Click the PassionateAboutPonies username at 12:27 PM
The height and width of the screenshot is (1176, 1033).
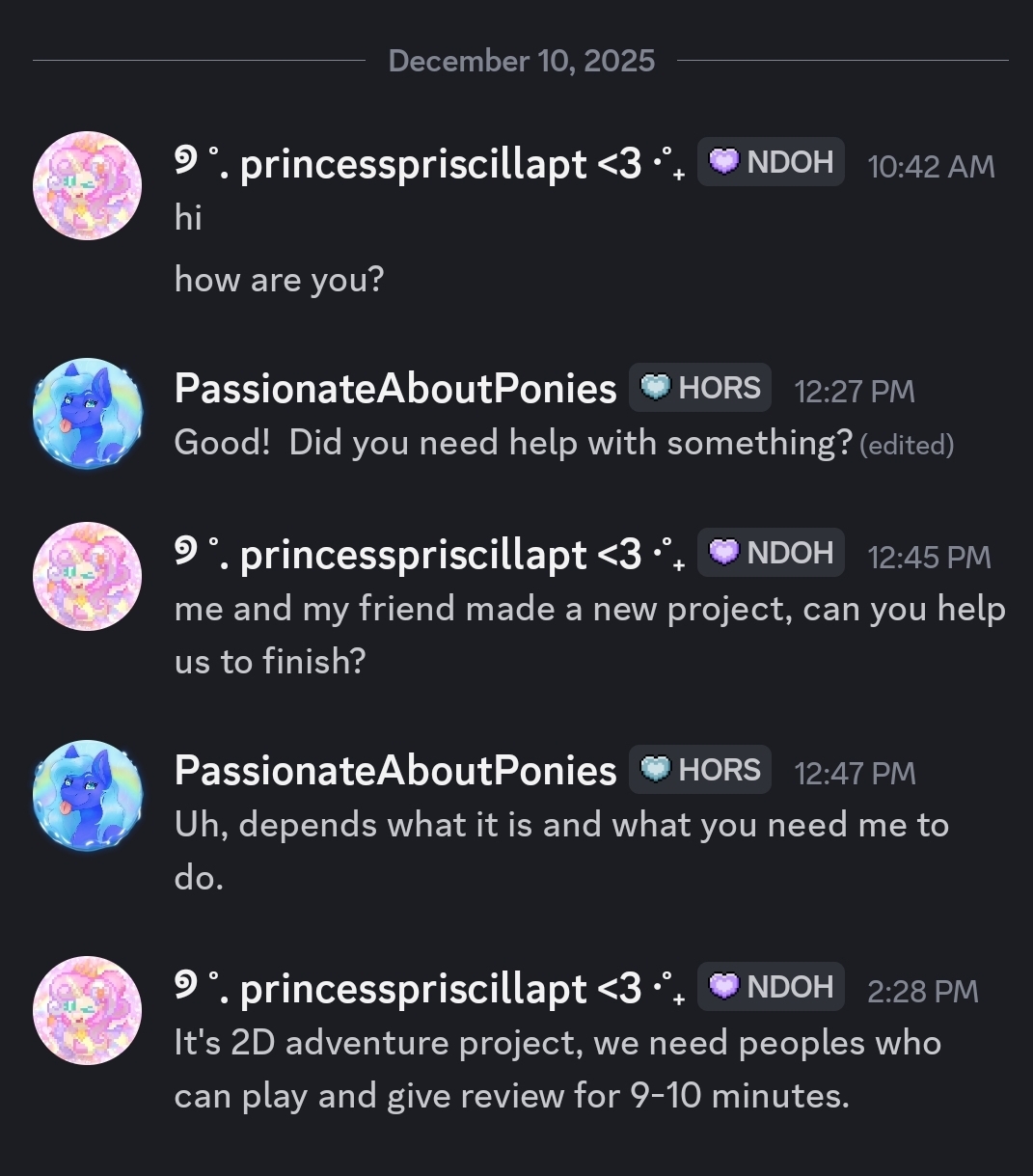click(395, 389)
